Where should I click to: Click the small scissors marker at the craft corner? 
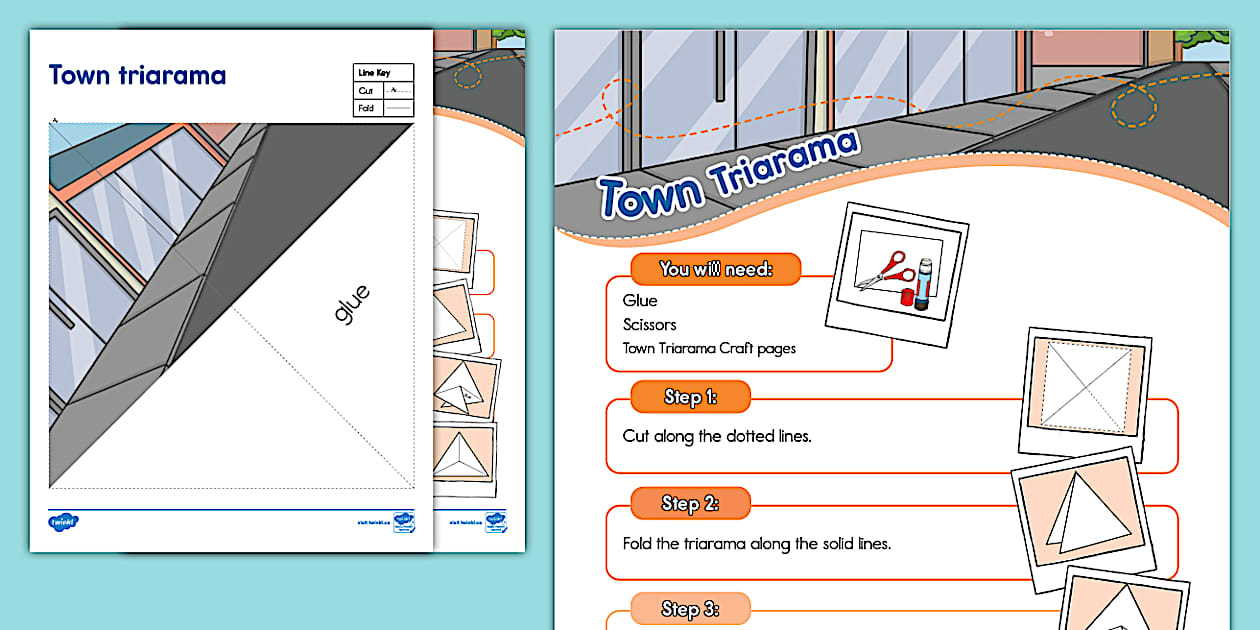(55, 120)
